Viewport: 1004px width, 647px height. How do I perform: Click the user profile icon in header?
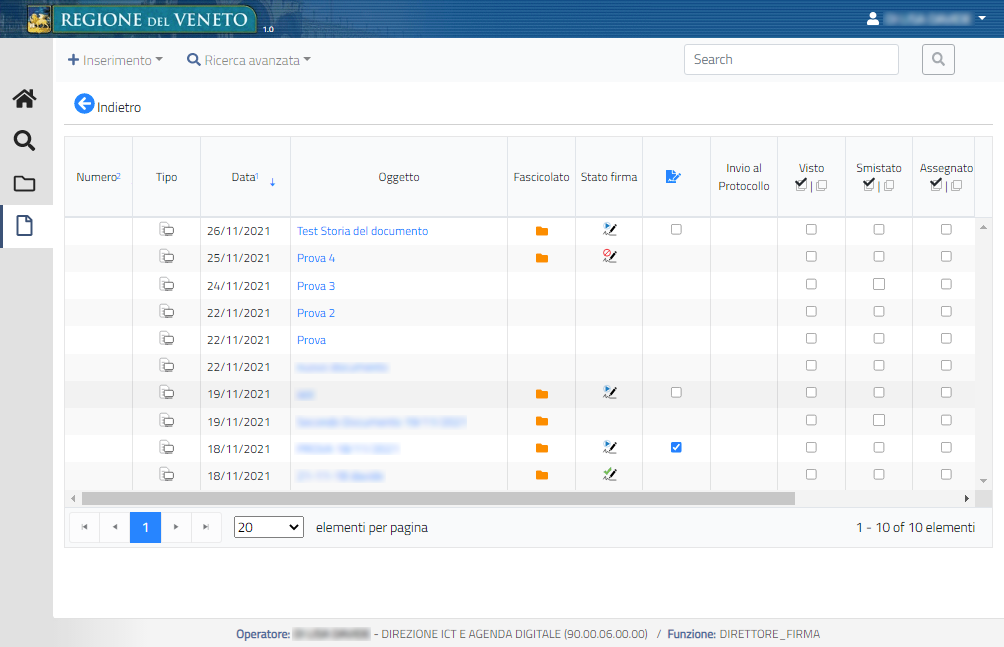pos(873,19)
